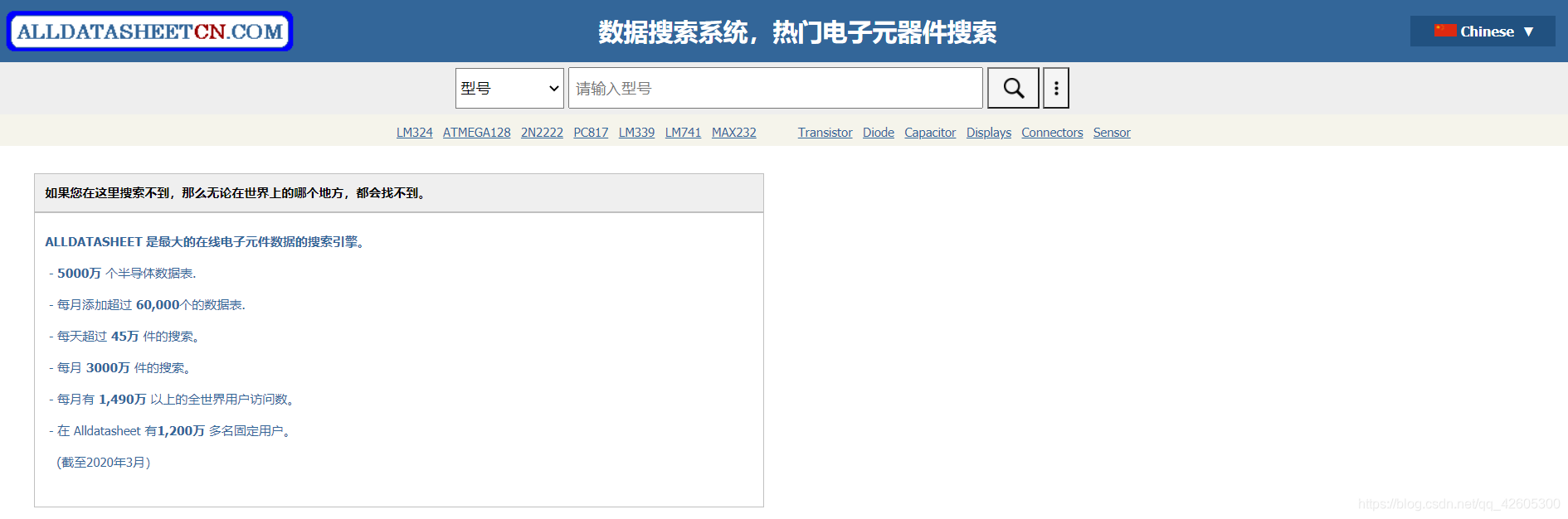Go to the Connectors category

[1052, 133]
